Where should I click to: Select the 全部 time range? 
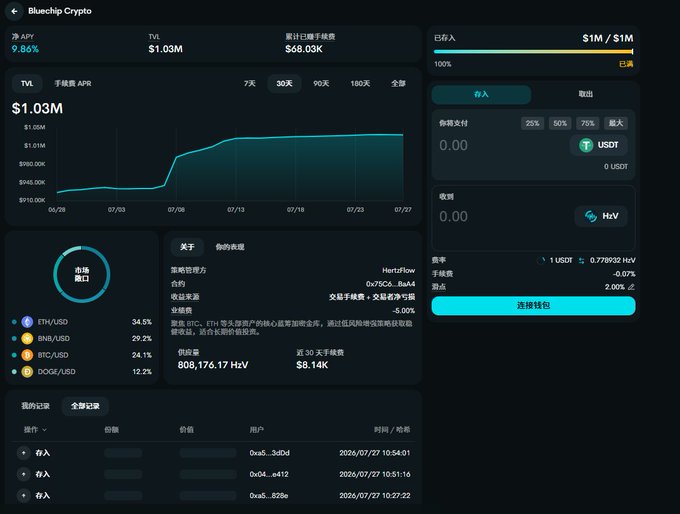(398, 83)
